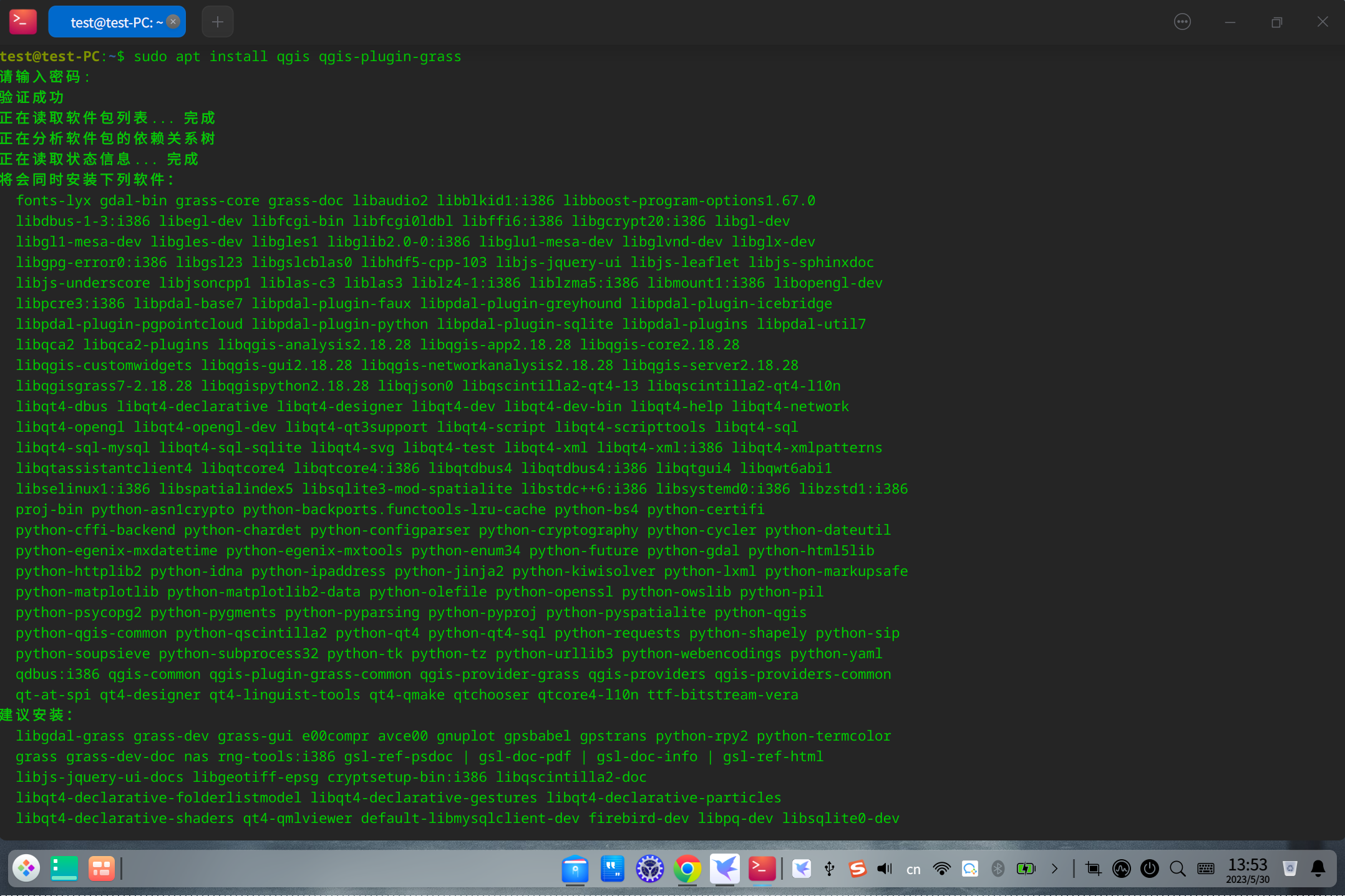Launch the Thunder download app from the dock
This screenshot has height=896, width=1345.
[724, 869]
